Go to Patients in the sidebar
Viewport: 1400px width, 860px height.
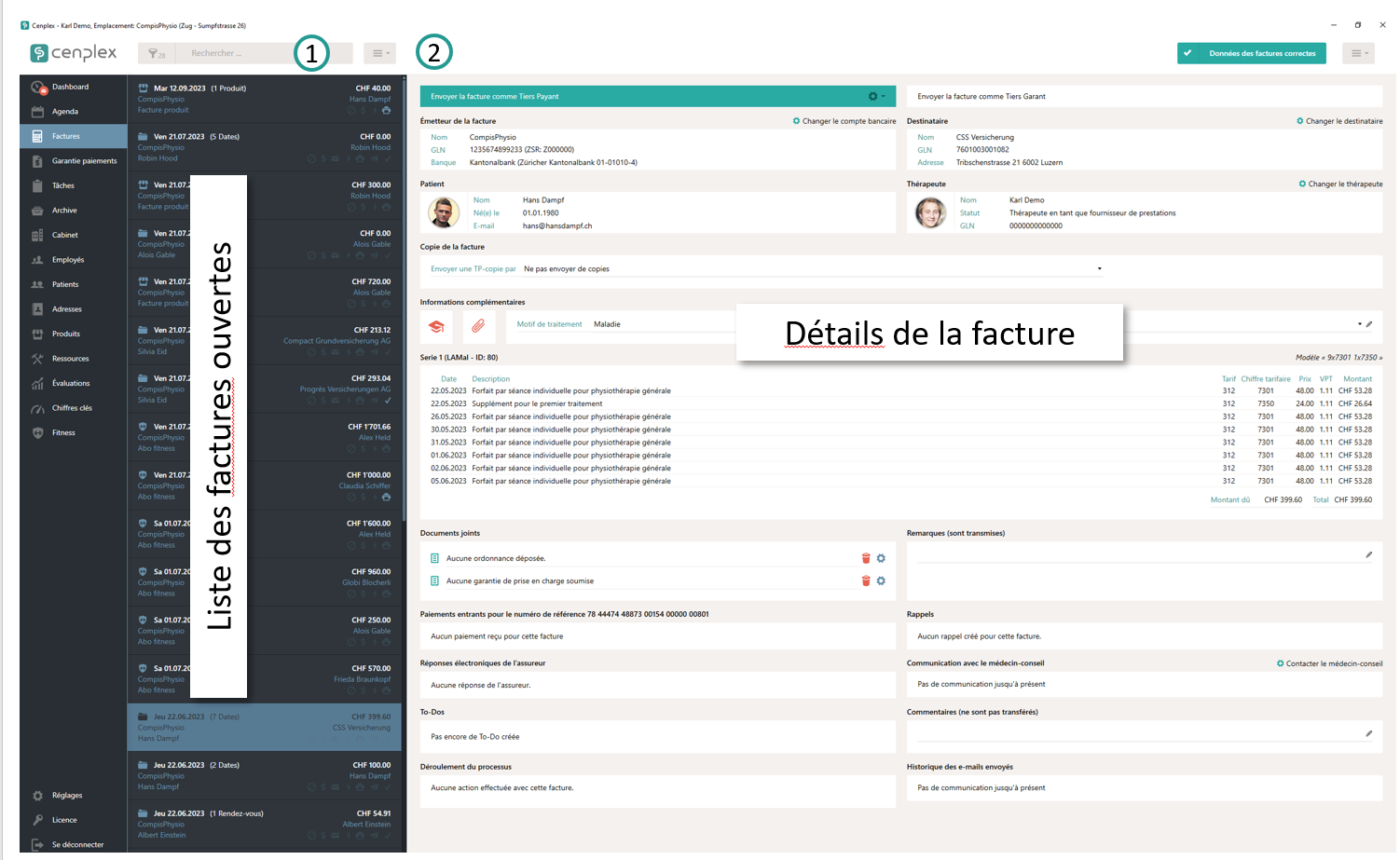coord(65,284)
